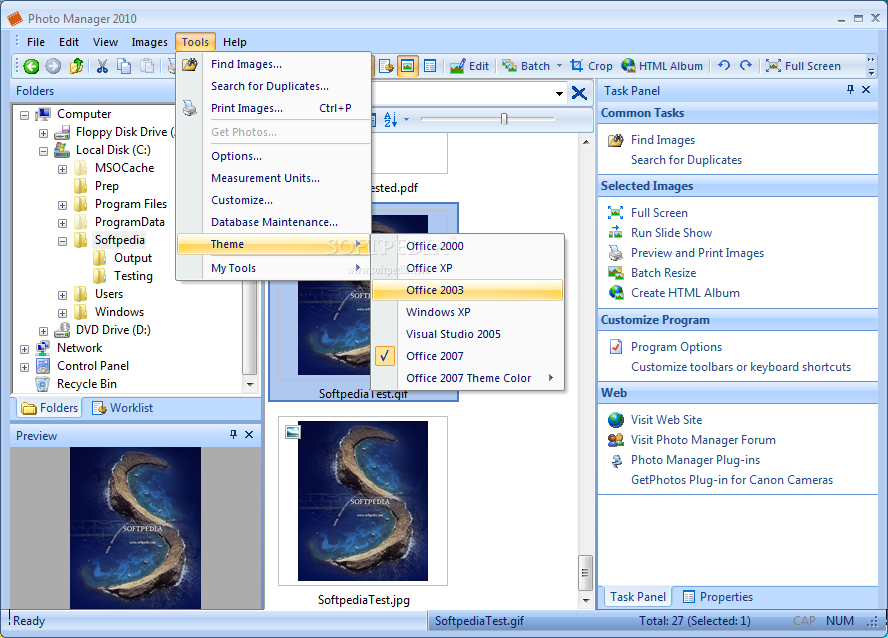Open Database Maintenance from Tools menu
The width and height of the screenshot is (888, 638).
pyautogui.click(x=274, y=222)
